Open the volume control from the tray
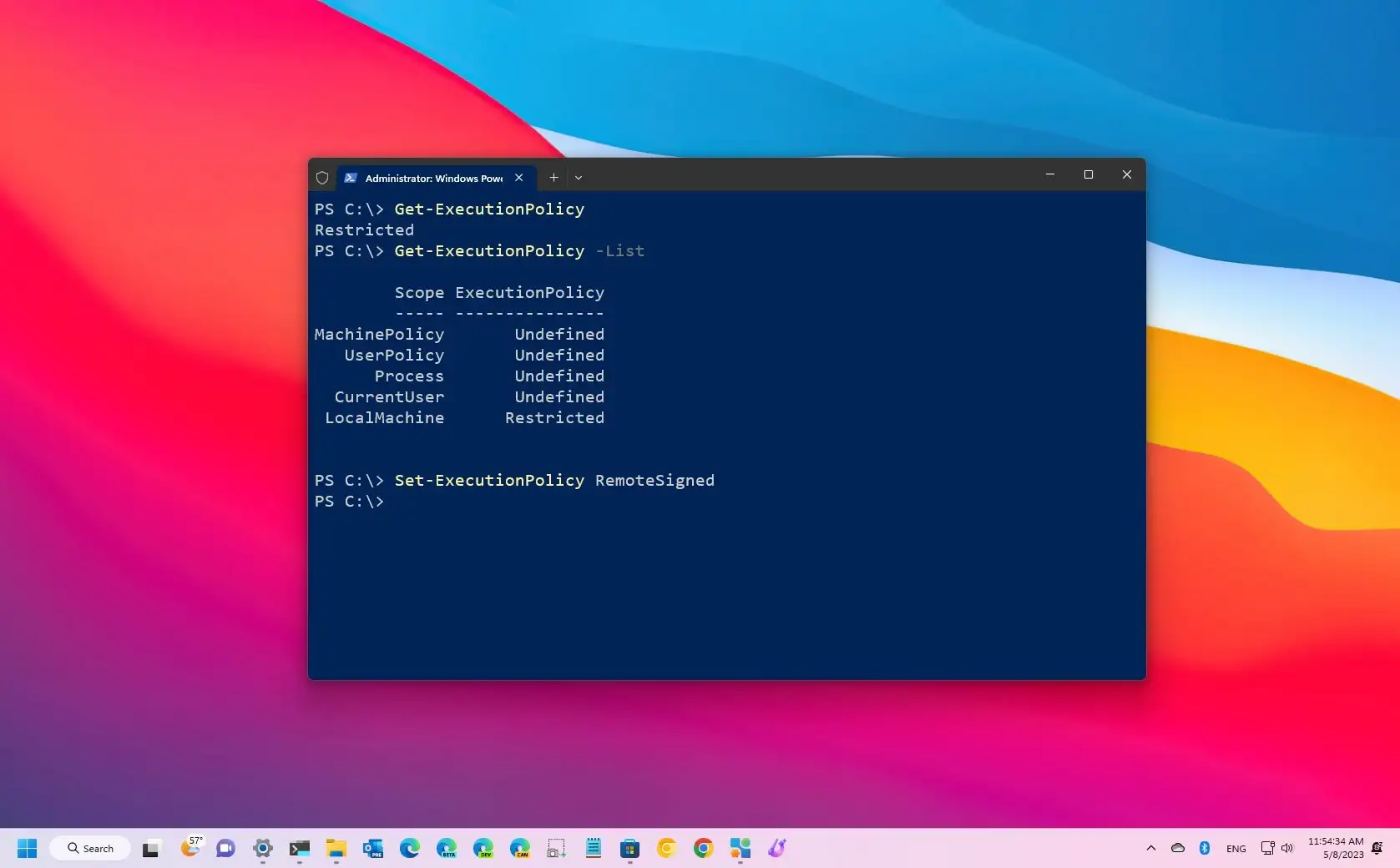The height and width of the screenshot is (868, 1400). 1286,848
